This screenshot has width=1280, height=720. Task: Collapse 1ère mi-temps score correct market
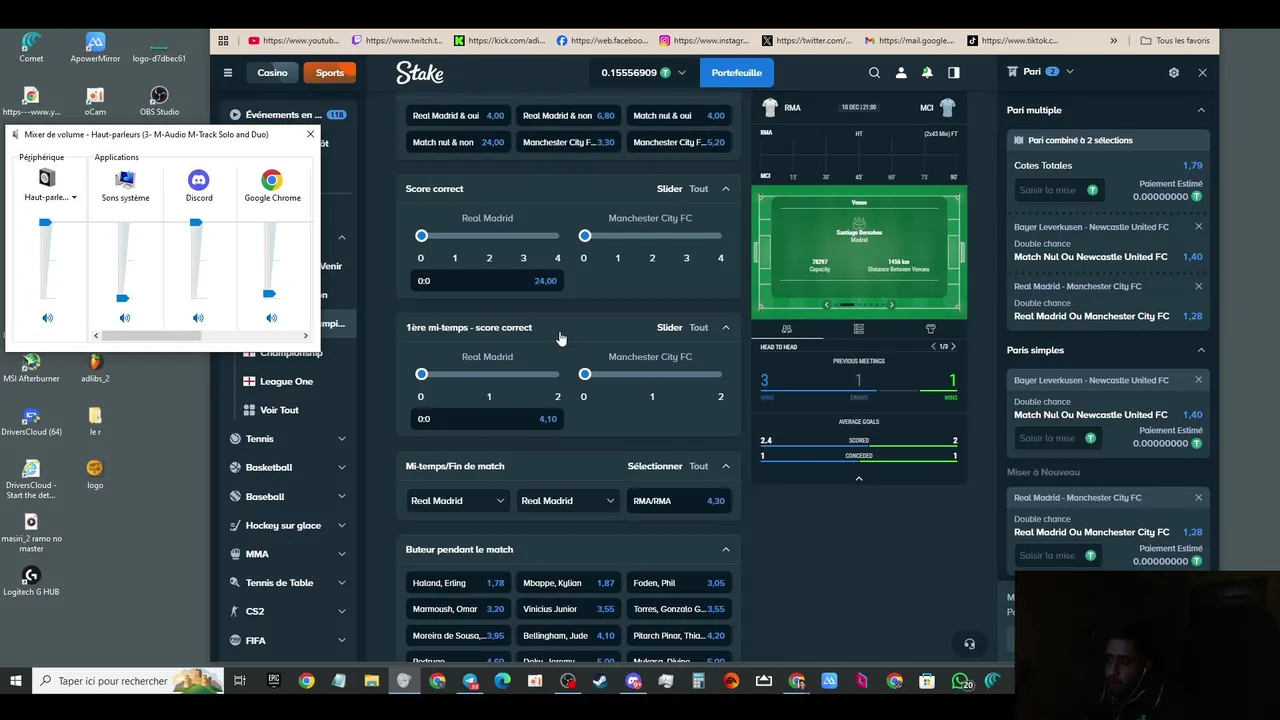(726, 327)
